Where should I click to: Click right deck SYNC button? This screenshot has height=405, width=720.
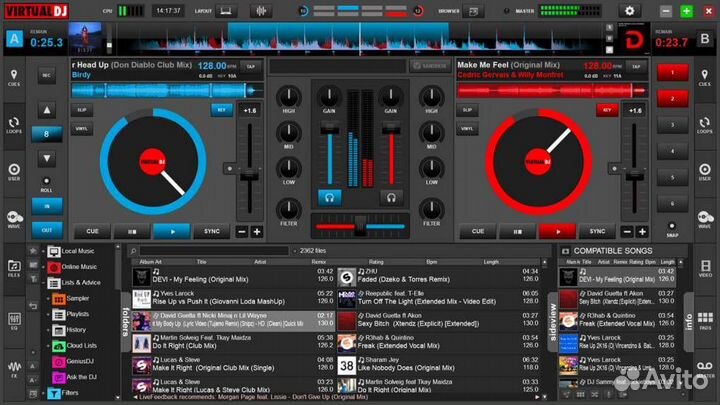pyautogui.click(x=597, y=231)
